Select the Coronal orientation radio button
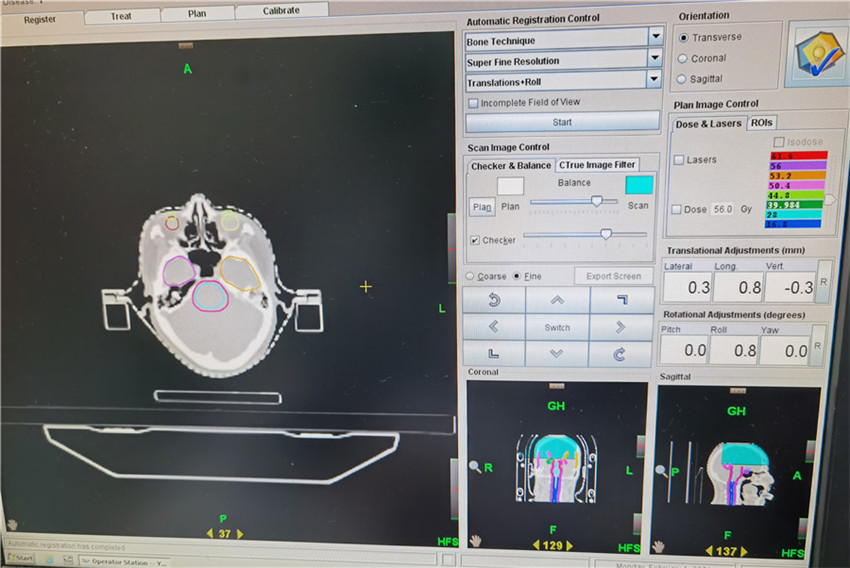 (682, 59)
